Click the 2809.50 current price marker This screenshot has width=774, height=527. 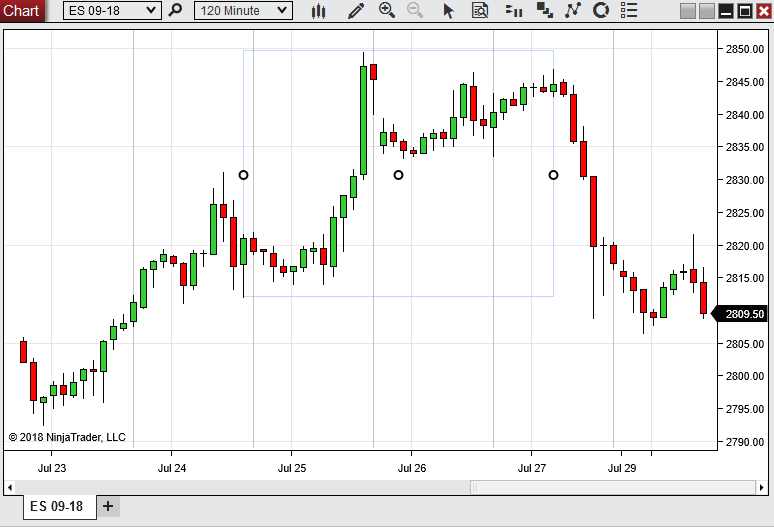pyautogui.click(x=744, y=314)
